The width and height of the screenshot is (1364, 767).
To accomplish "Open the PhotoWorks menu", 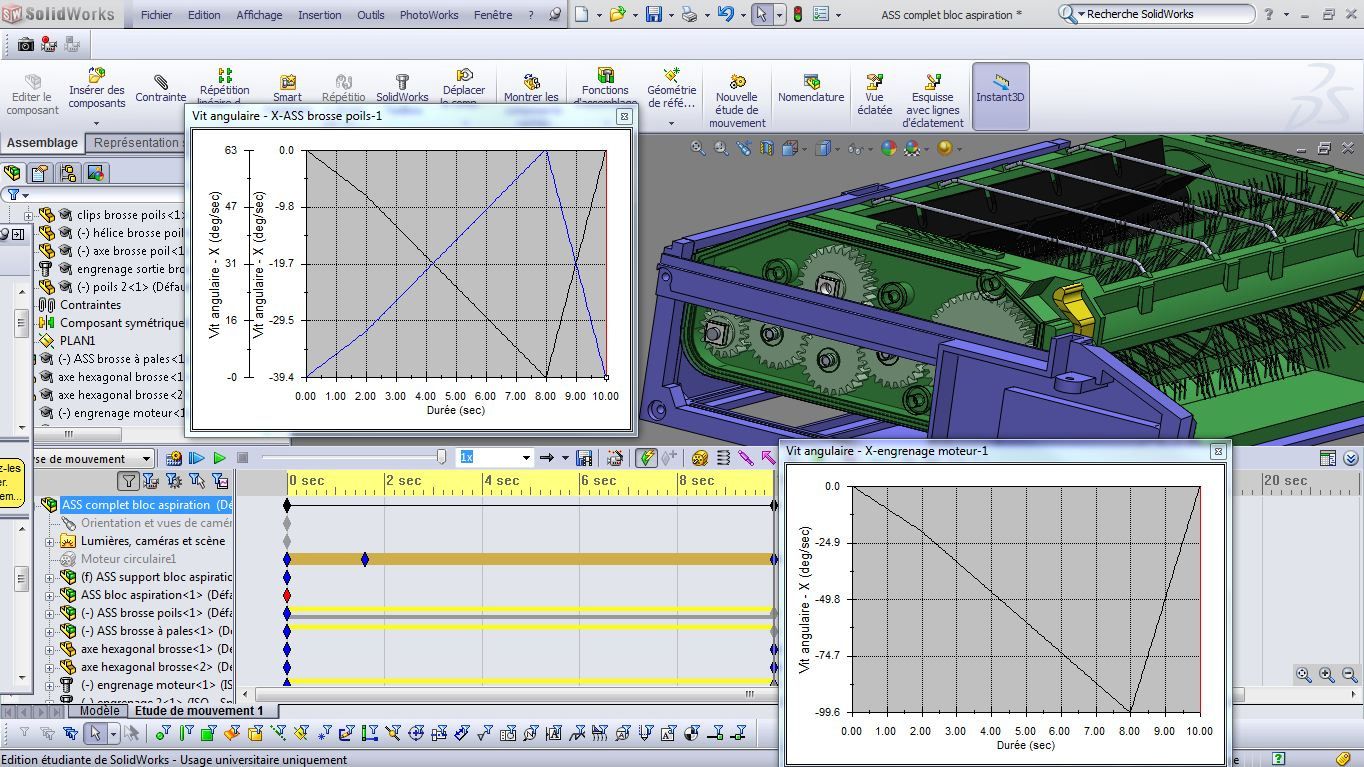I will click(429, 15).
